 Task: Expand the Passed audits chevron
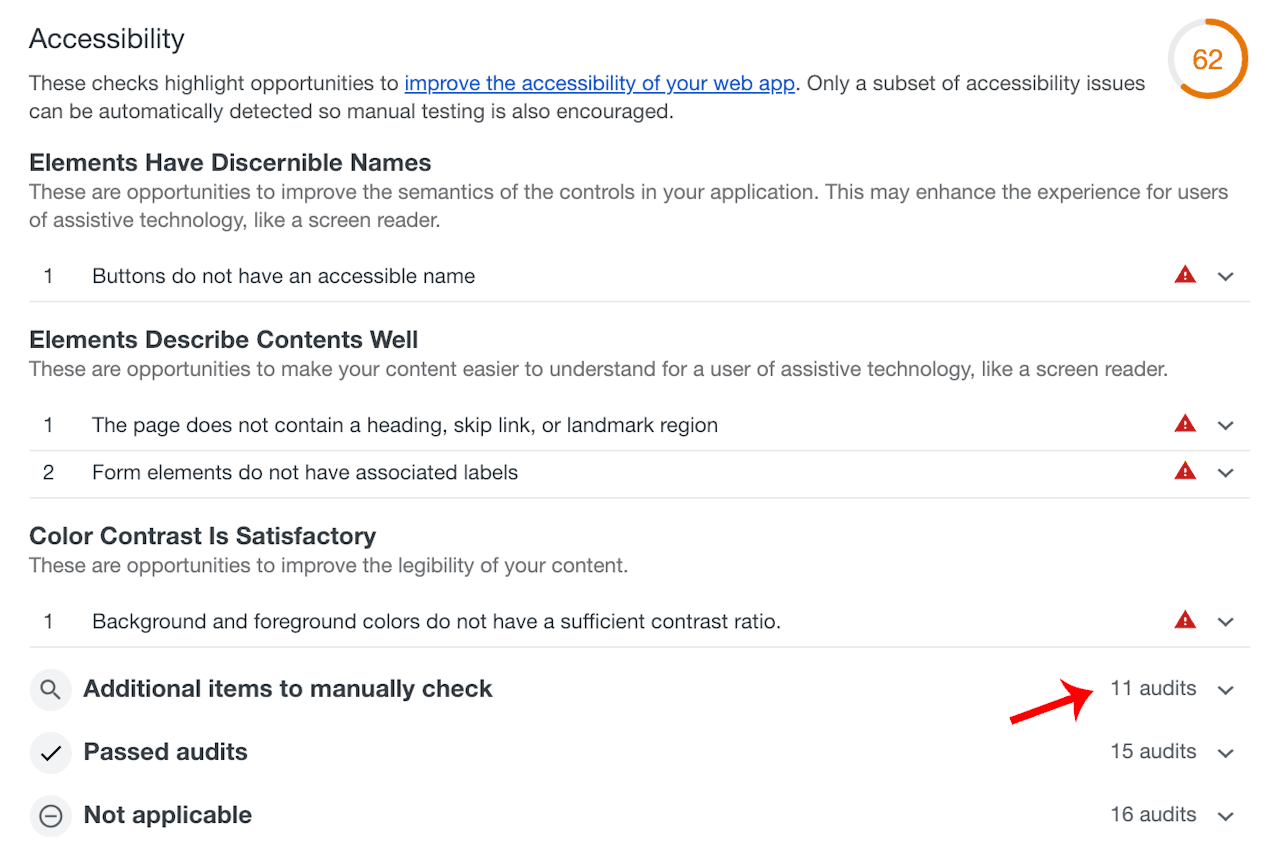pos(1226,753)
